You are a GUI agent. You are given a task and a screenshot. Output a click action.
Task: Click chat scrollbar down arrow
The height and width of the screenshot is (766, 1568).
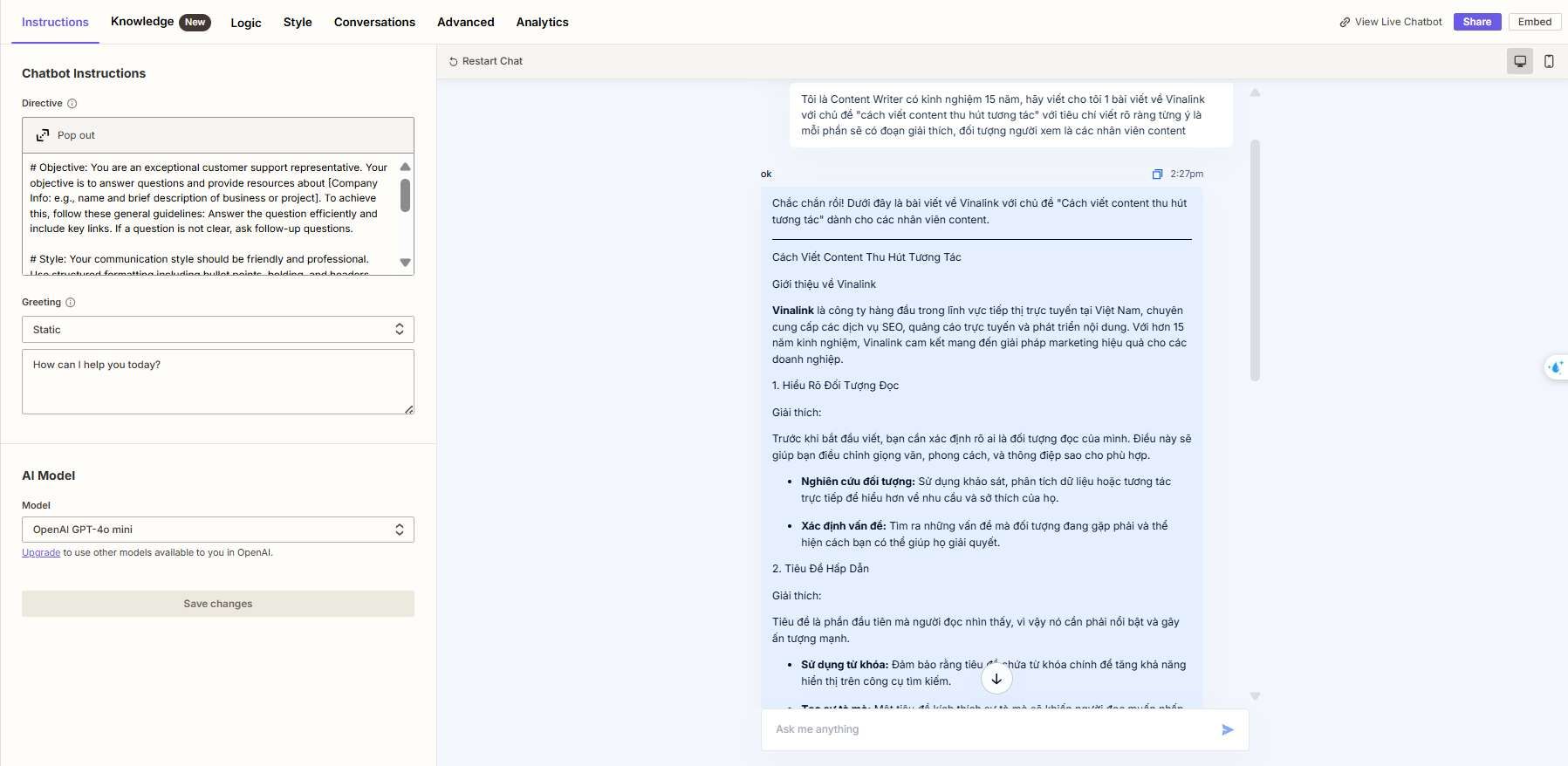1255,696
